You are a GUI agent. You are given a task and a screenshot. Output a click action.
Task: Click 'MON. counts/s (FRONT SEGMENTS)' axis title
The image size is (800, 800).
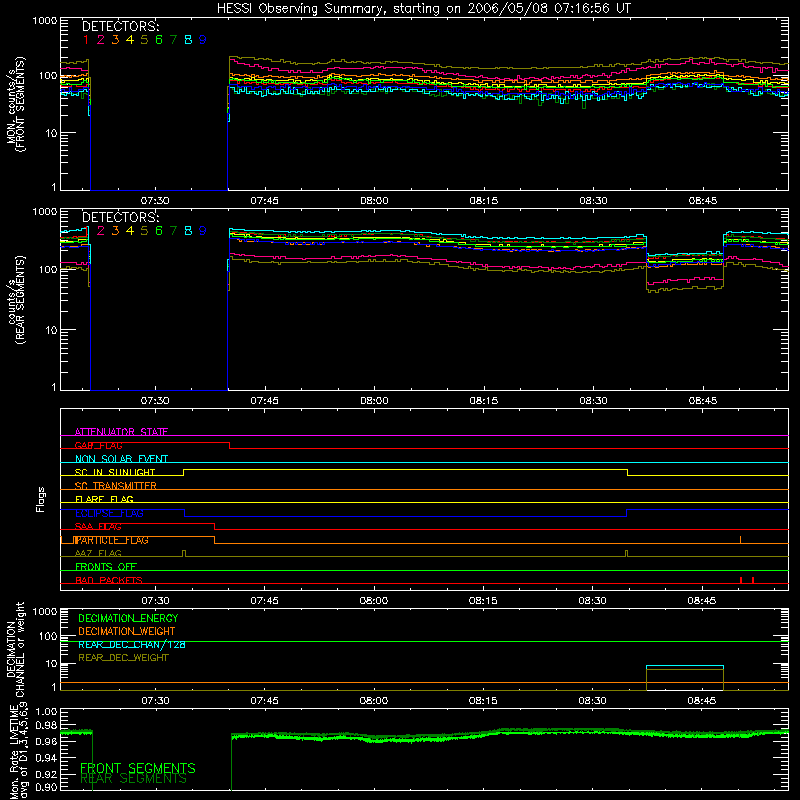pos(15,104)
